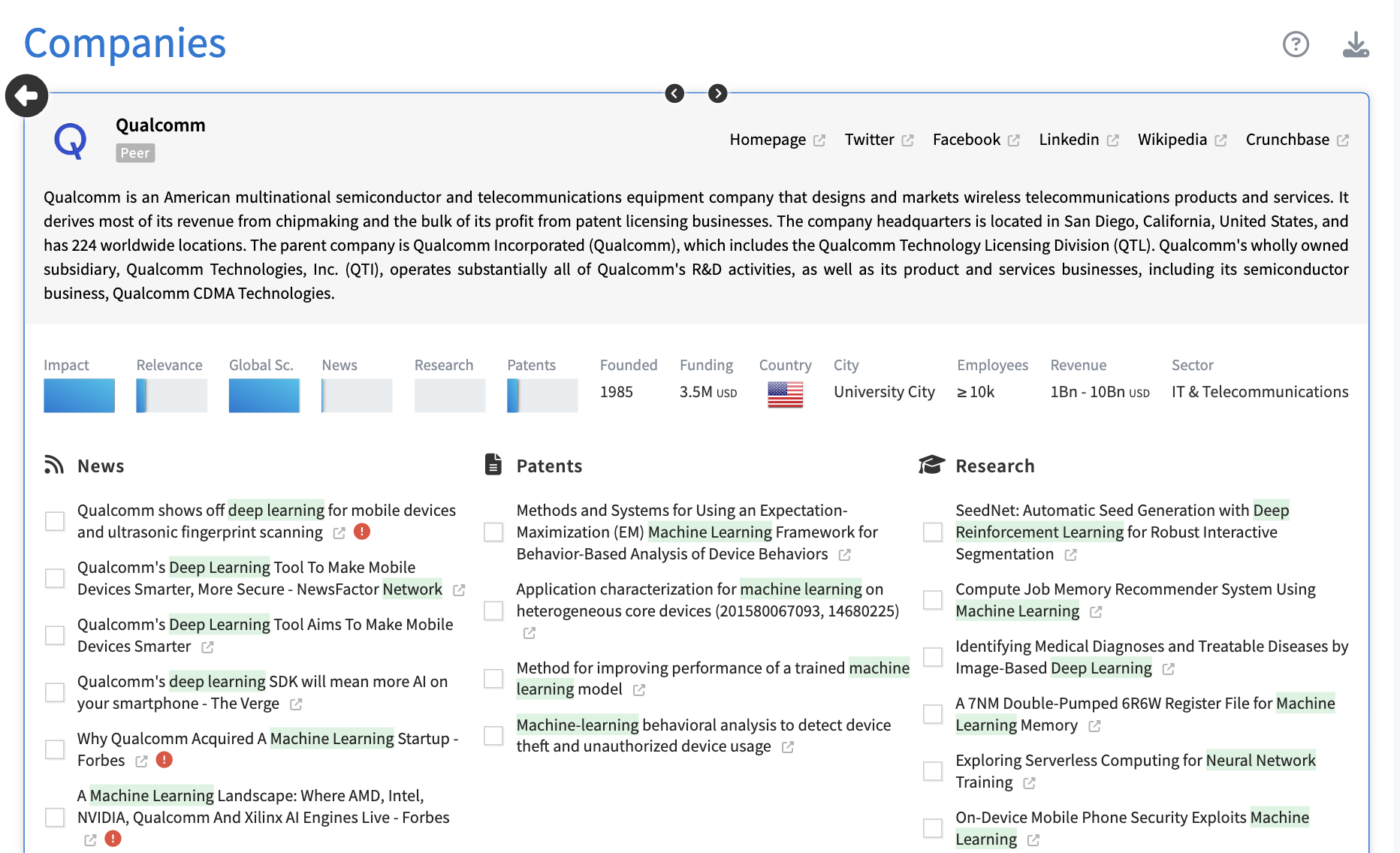Open external link for Expectation-Maximization patent
The height and width of the screenshot is (853, 1400).
tap(845, 555)
